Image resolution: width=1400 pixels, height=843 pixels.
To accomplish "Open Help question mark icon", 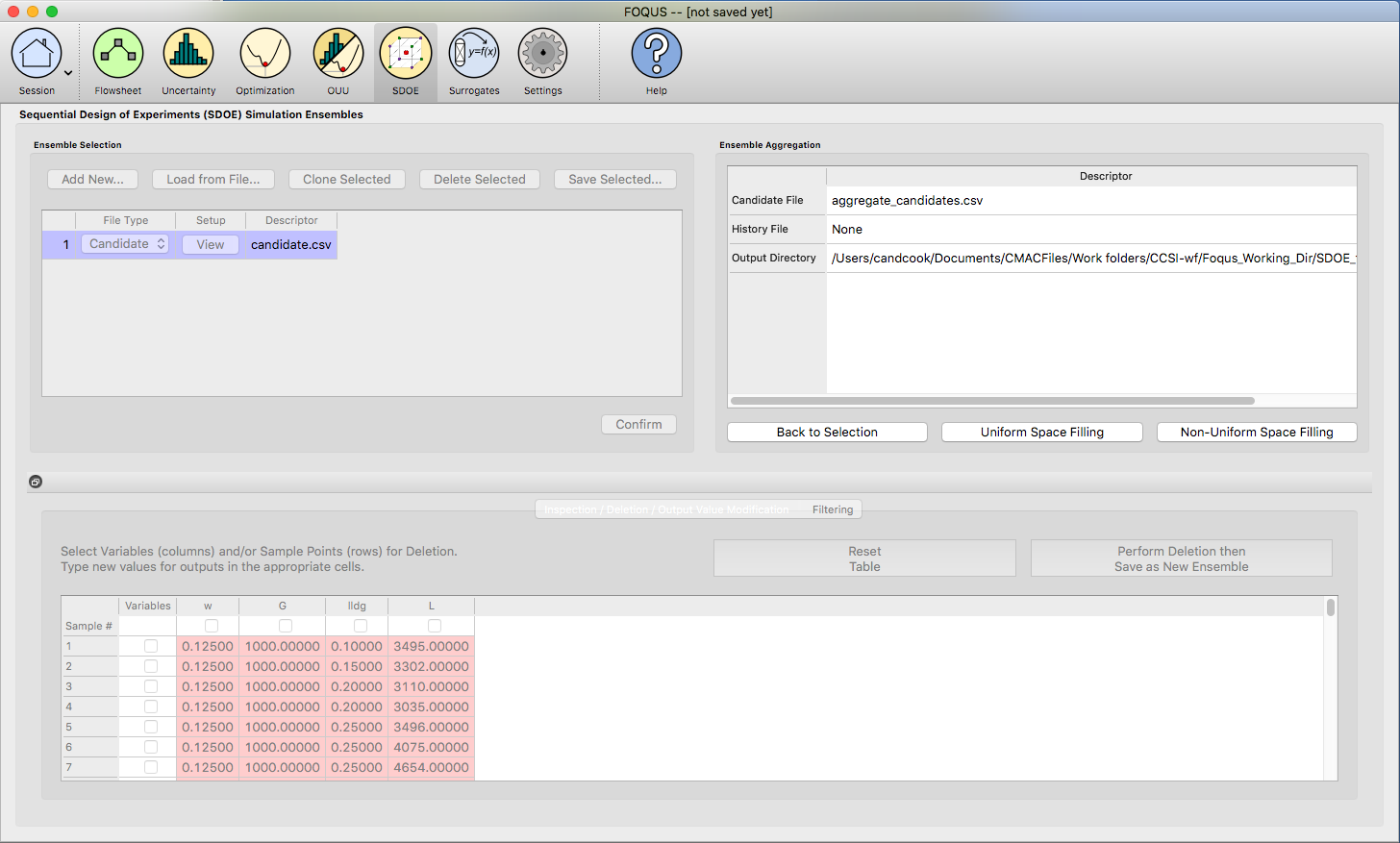I will click(x=656, y=54).
